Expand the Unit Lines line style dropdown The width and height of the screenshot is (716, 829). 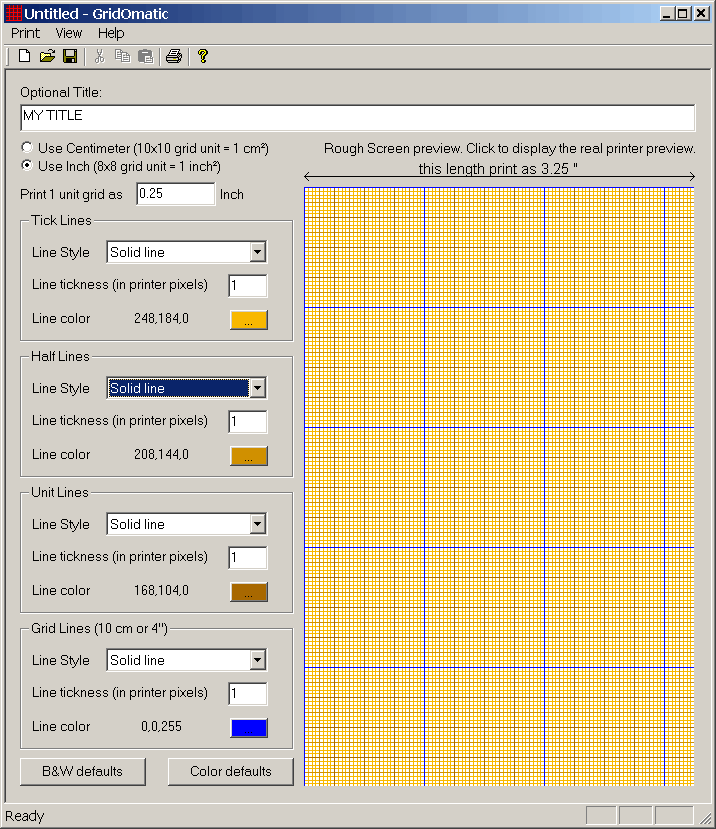(257, 525)
